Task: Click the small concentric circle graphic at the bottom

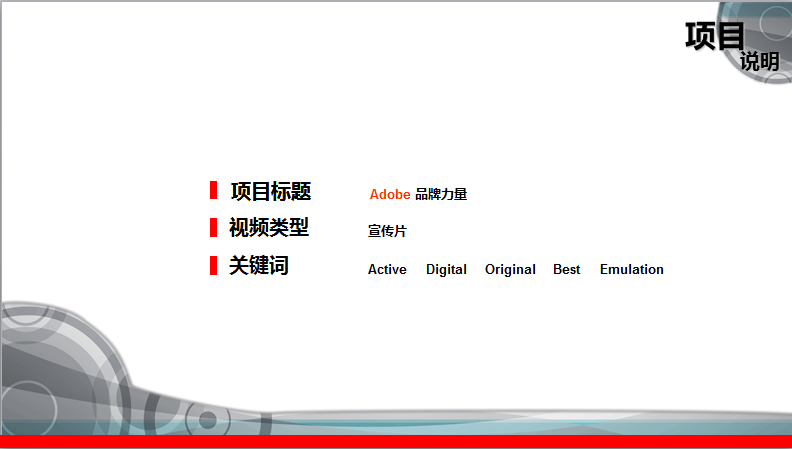Action: pos(208,419)
